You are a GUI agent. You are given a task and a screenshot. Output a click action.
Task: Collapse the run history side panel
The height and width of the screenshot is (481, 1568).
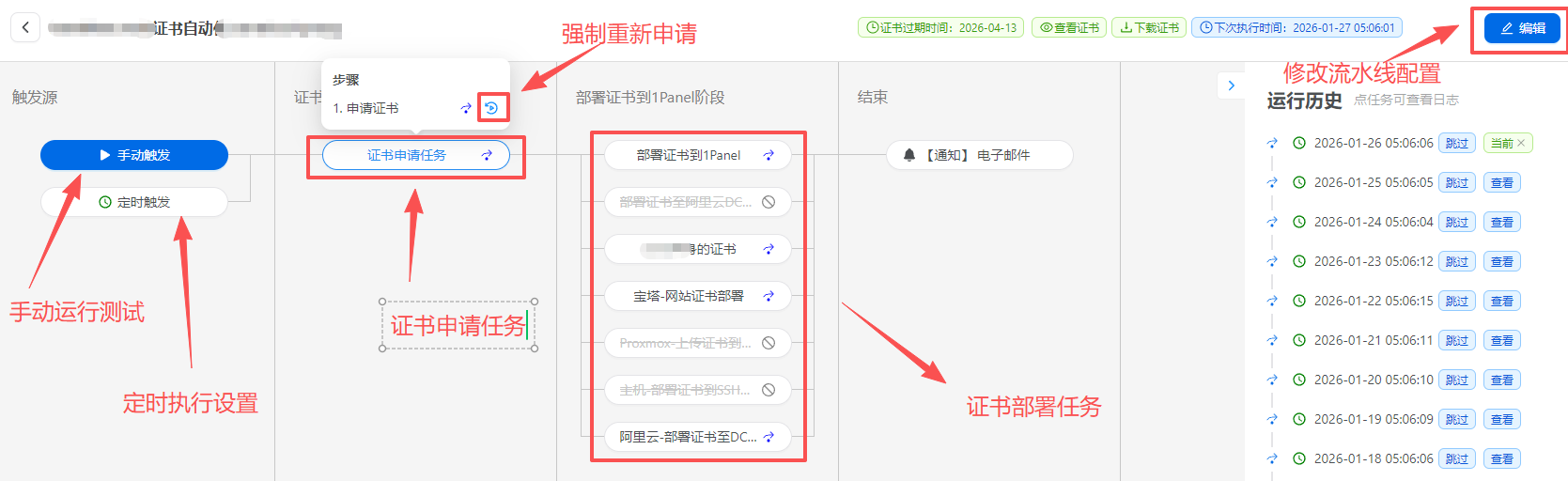point(1231,85)
